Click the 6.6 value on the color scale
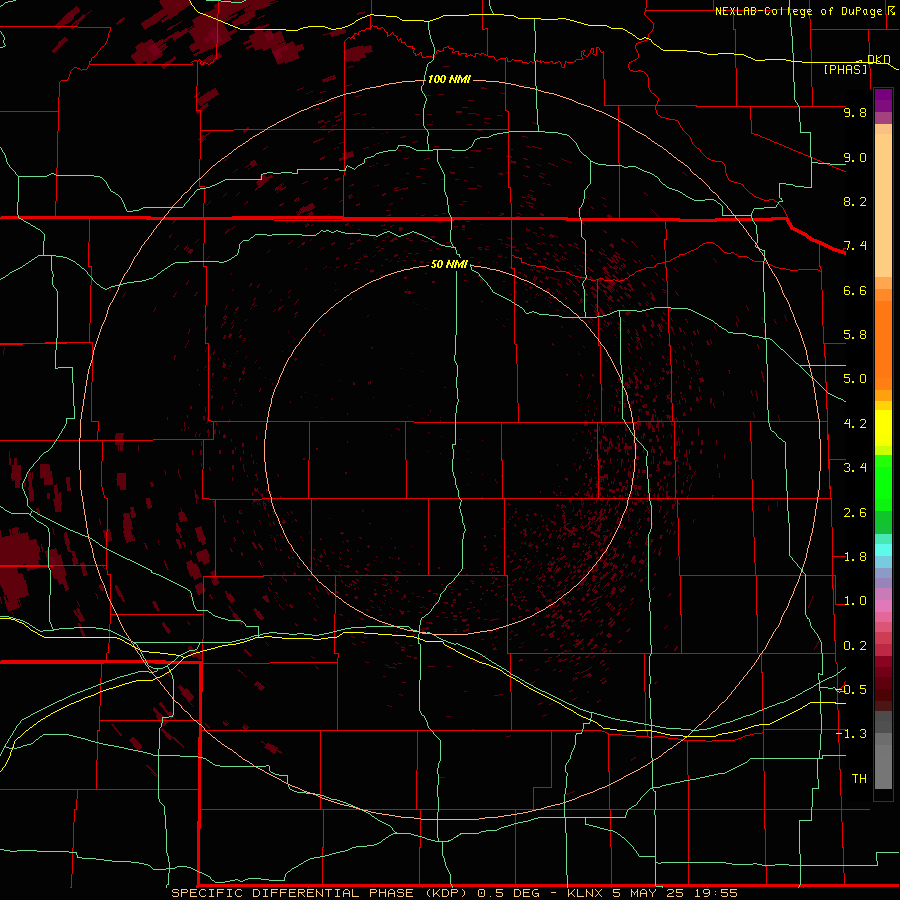 (855, 290)
